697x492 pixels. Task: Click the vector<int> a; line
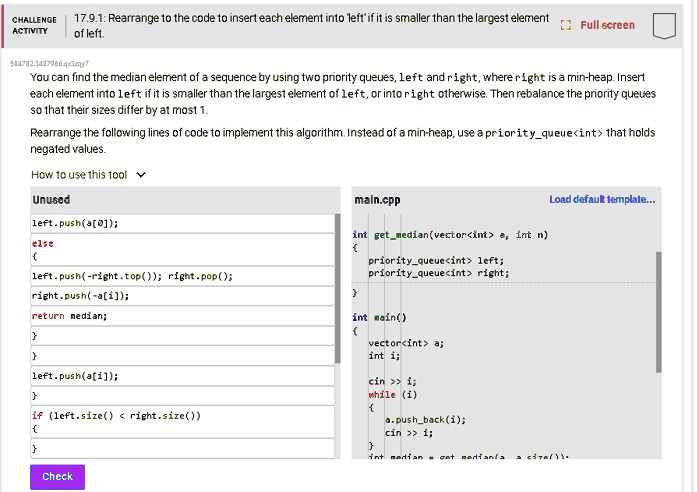(x=406, y=343)
